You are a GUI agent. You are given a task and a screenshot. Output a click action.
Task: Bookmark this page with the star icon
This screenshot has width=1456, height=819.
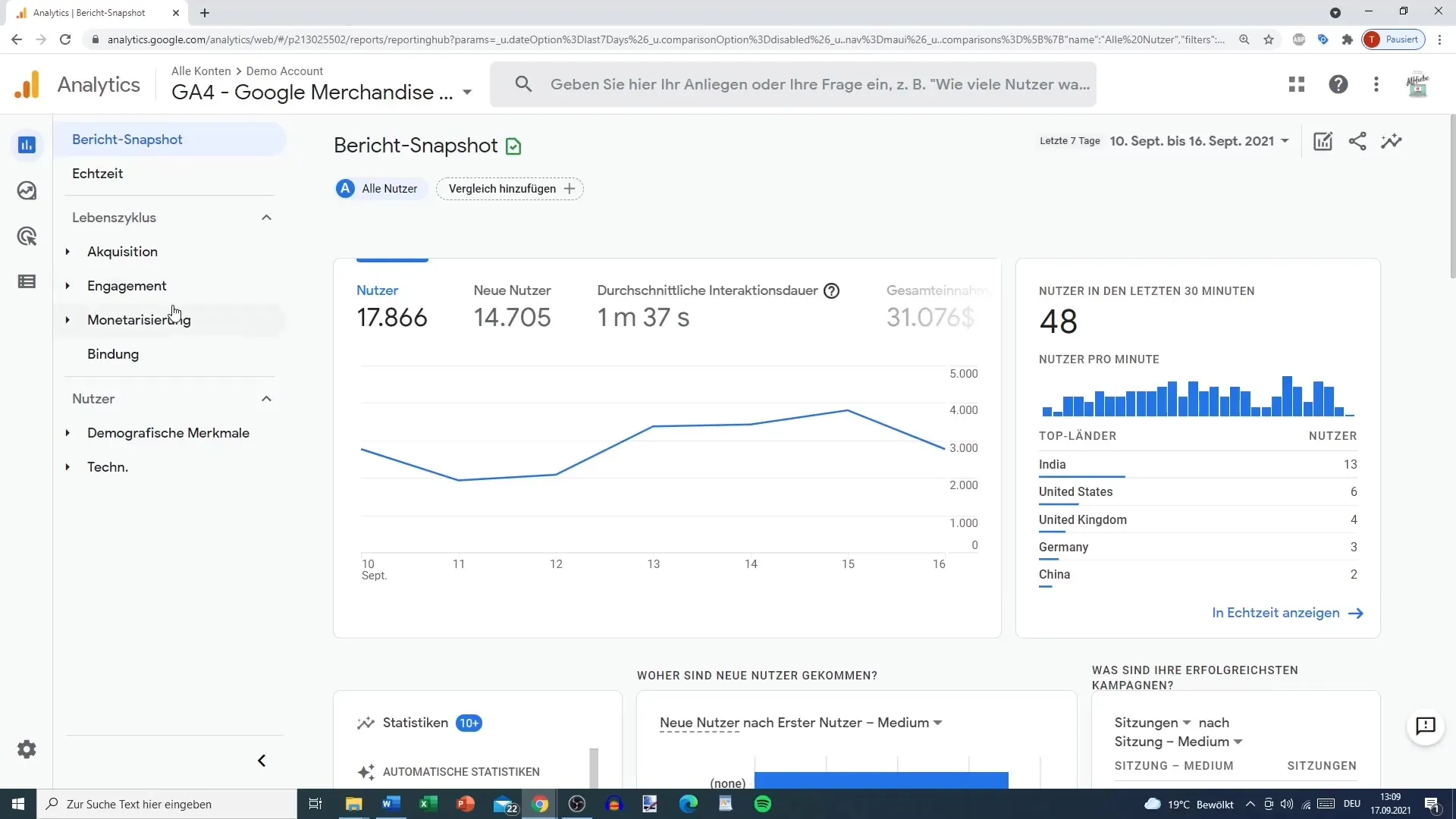click(x=1269, y=39)
